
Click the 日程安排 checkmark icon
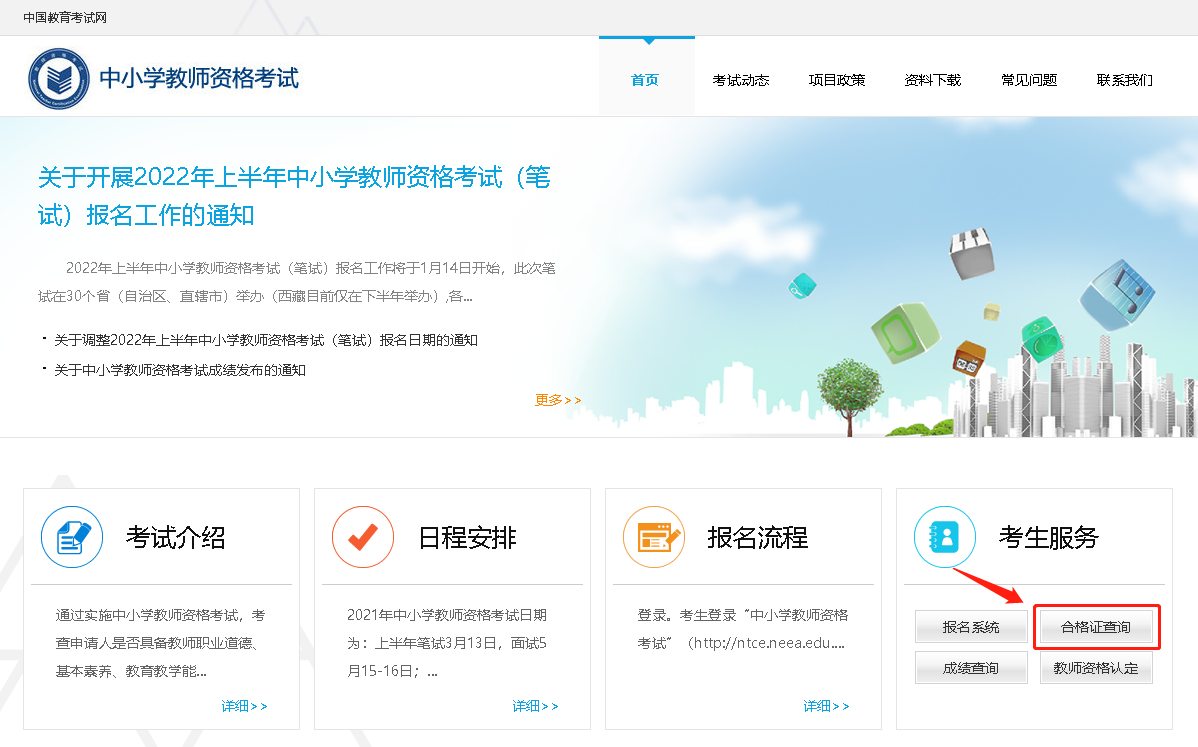point(363,537)
